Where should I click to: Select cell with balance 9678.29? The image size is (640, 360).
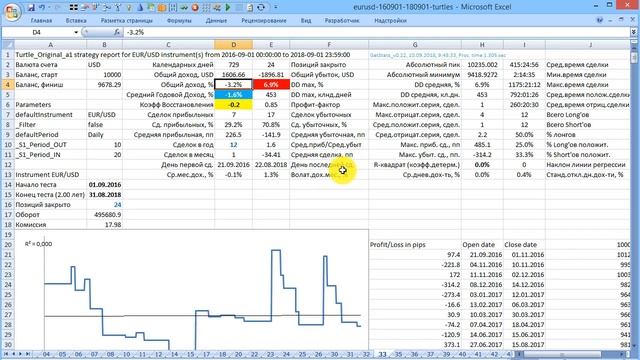coord(104,84)
